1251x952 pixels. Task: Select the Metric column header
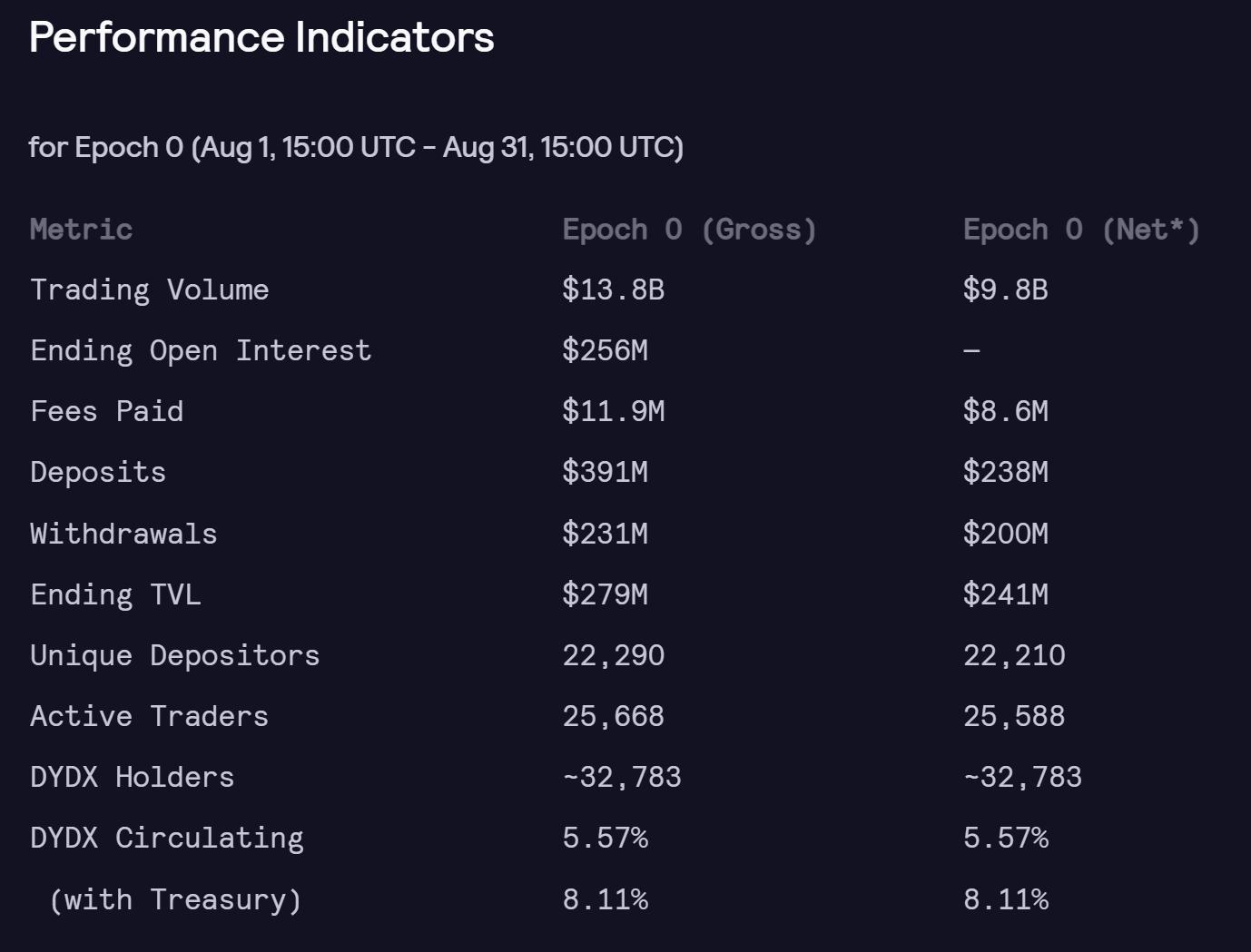point(82,230)
